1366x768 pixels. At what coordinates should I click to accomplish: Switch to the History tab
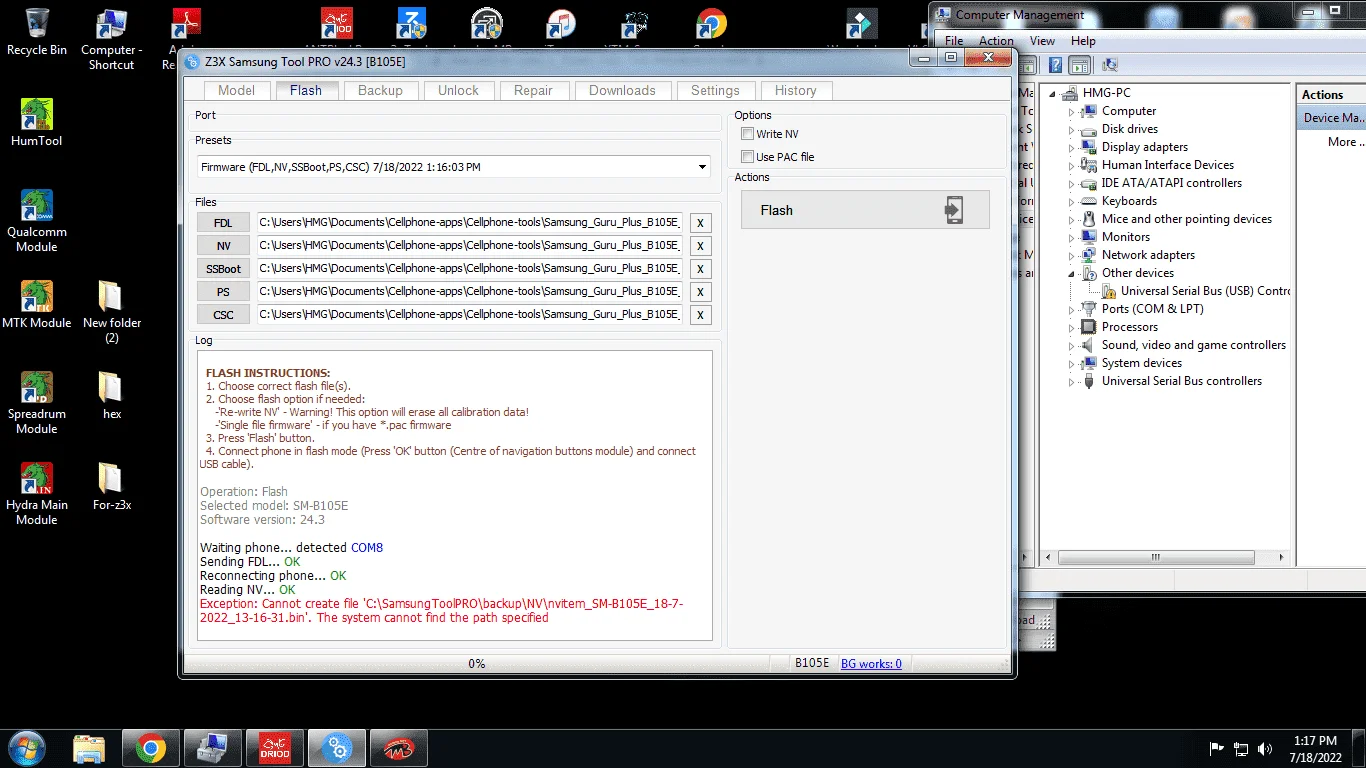click(796, 90)
